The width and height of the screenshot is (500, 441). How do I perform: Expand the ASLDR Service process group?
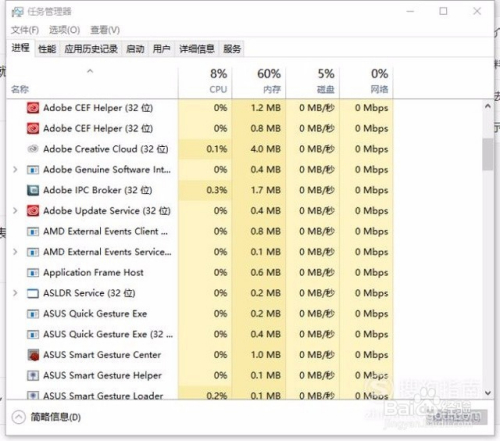click(15, 293)
